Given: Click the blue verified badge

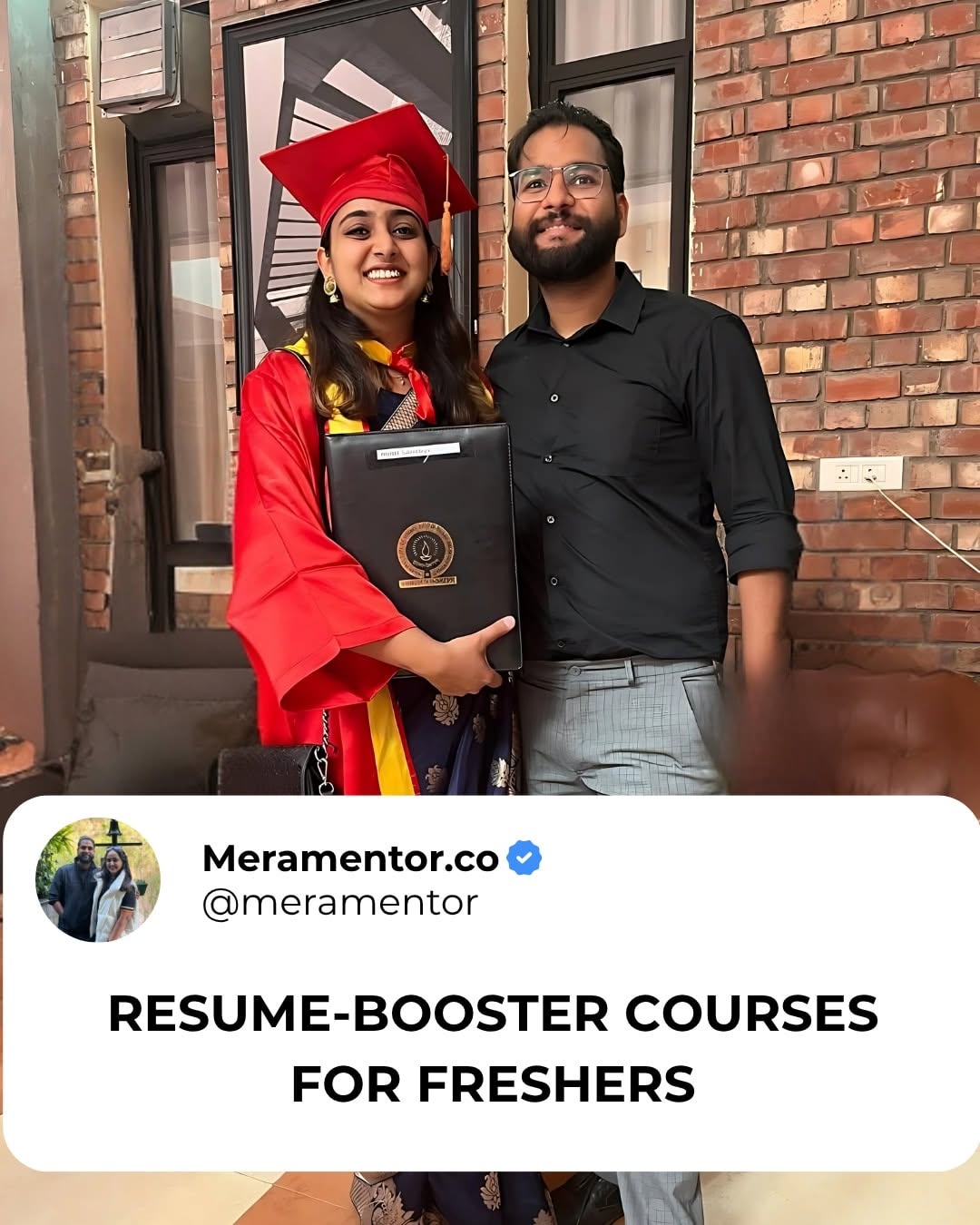Looking at the screenshot, I should pos(524,857).
